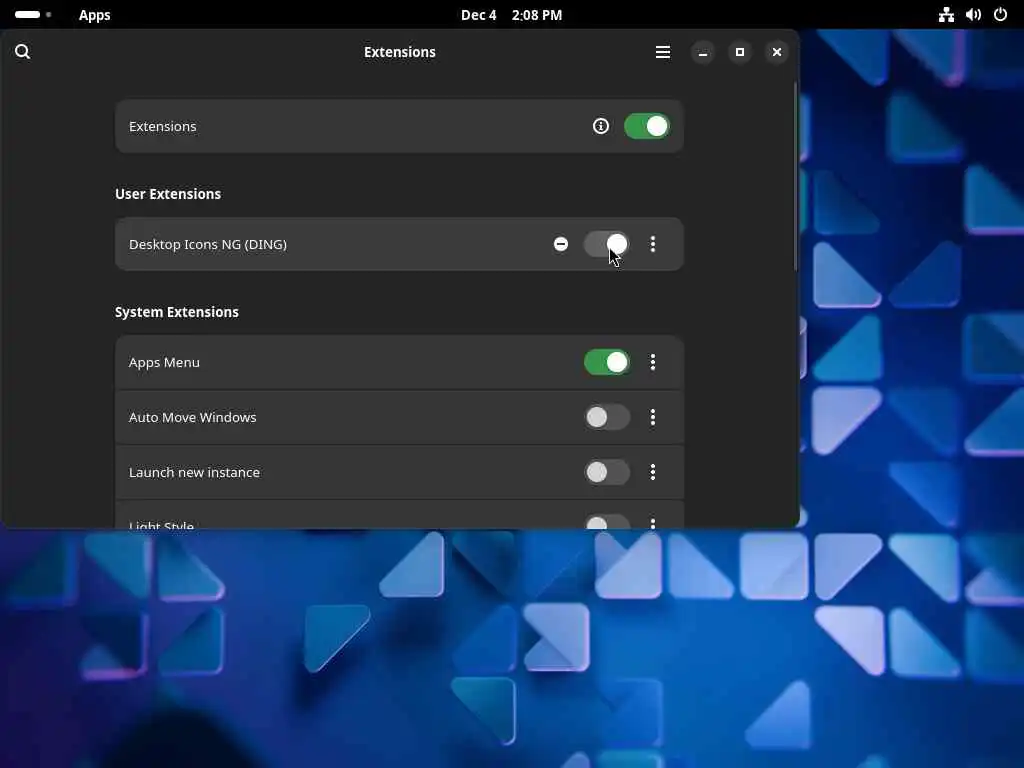Open the clock showing Dec 4 2:08 PM
Viewport: 1024px width, 768px height.
[511, 15]
